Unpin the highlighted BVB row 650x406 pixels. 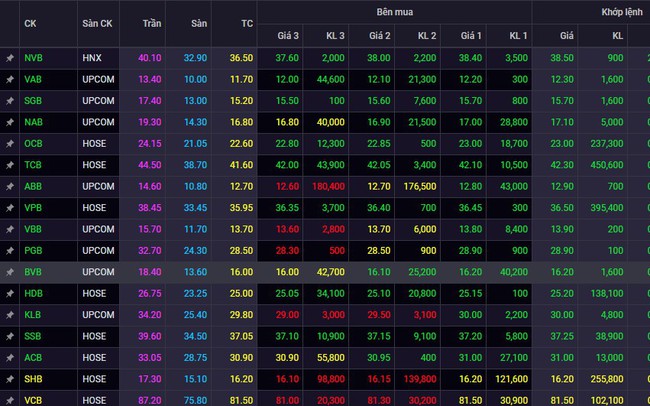(10, 272)
